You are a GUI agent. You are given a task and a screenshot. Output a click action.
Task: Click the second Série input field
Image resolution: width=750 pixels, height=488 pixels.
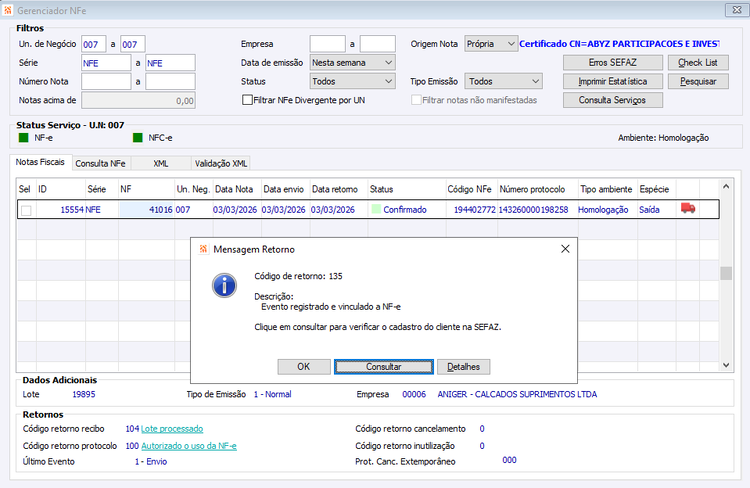click(170, 63)
